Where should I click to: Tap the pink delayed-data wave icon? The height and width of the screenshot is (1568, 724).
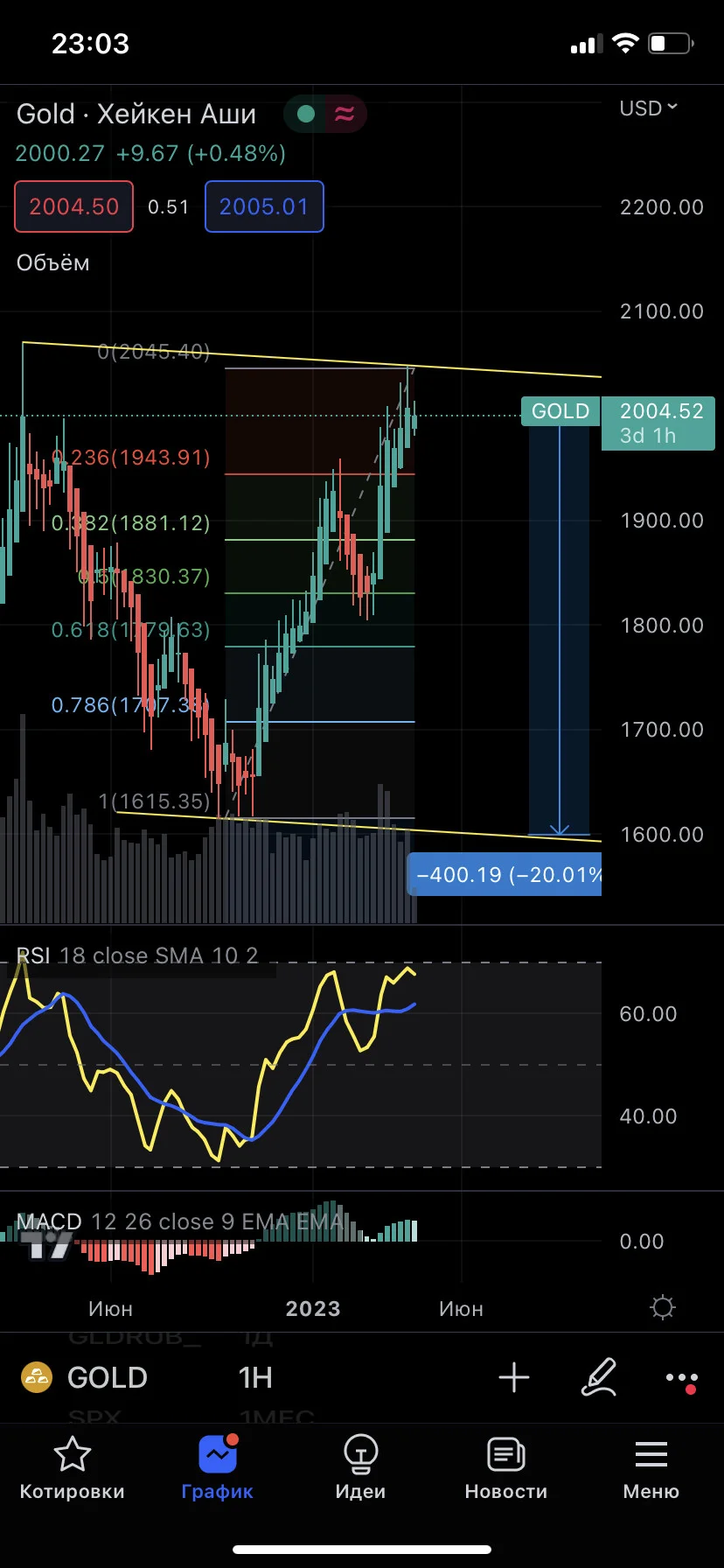coord(345,114)
